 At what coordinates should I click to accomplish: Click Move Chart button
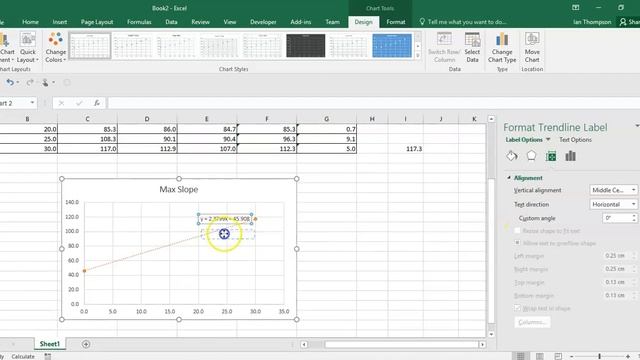(x=532, y=48)
